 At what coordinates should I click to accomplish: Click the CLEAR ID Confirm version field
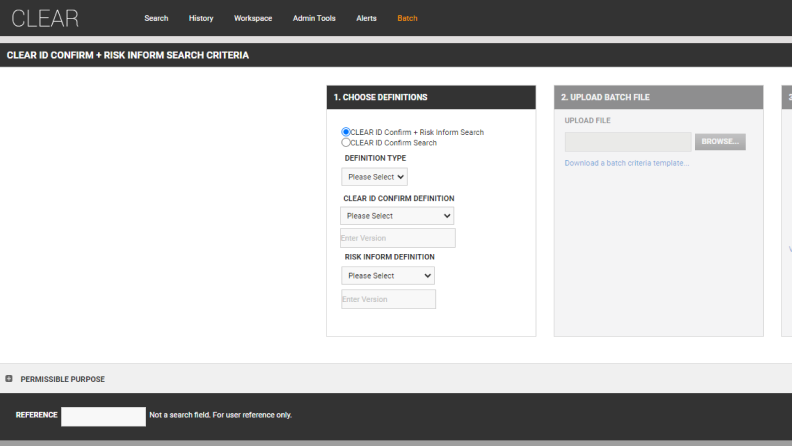coord(397,238)
